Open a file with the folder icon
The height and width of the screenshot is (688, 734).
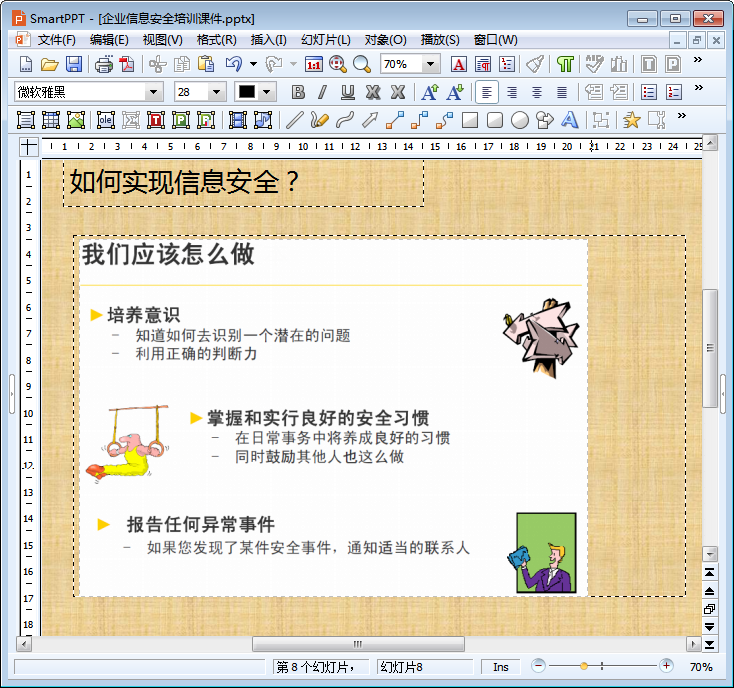tap(49, 64)
